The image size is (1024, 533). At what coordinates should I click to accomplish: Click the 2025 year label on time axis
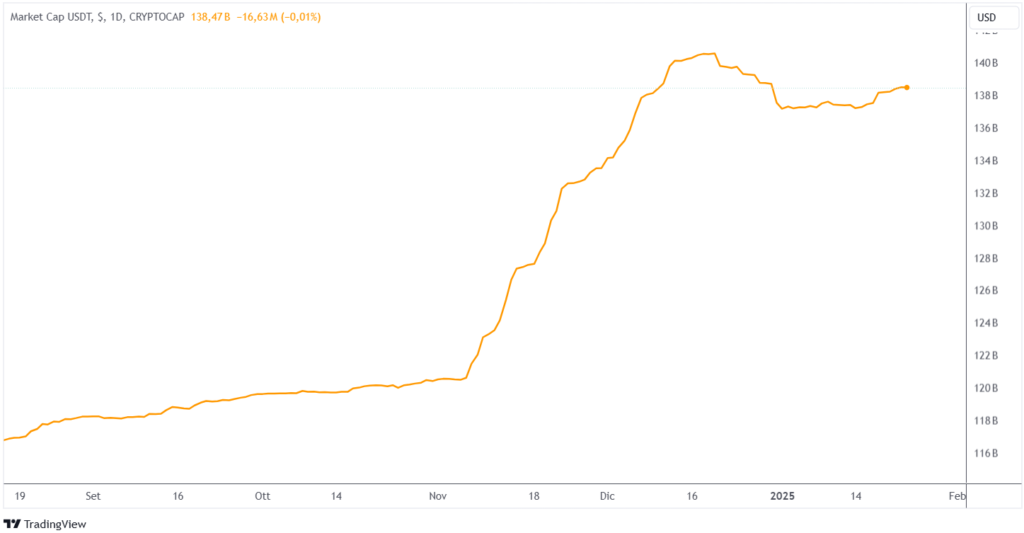pos(782,496)
